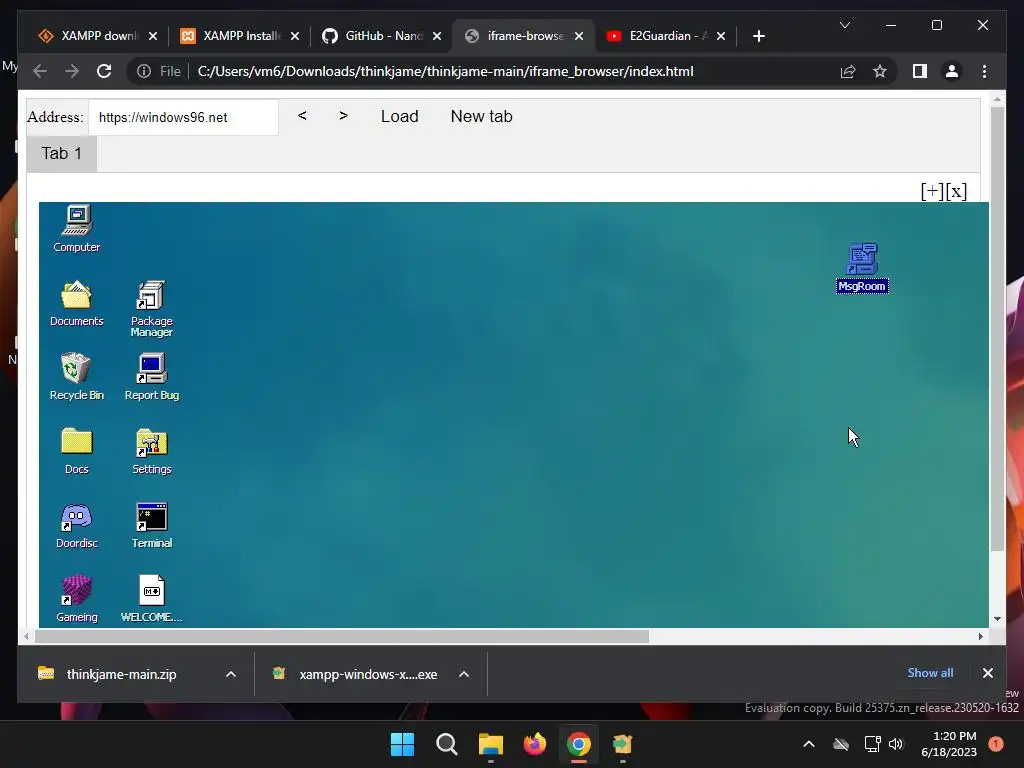Click iframe browser forward '>' button
Image resolution: width=1024 pixels, height=768 pixels.
[x=344, y=116]
